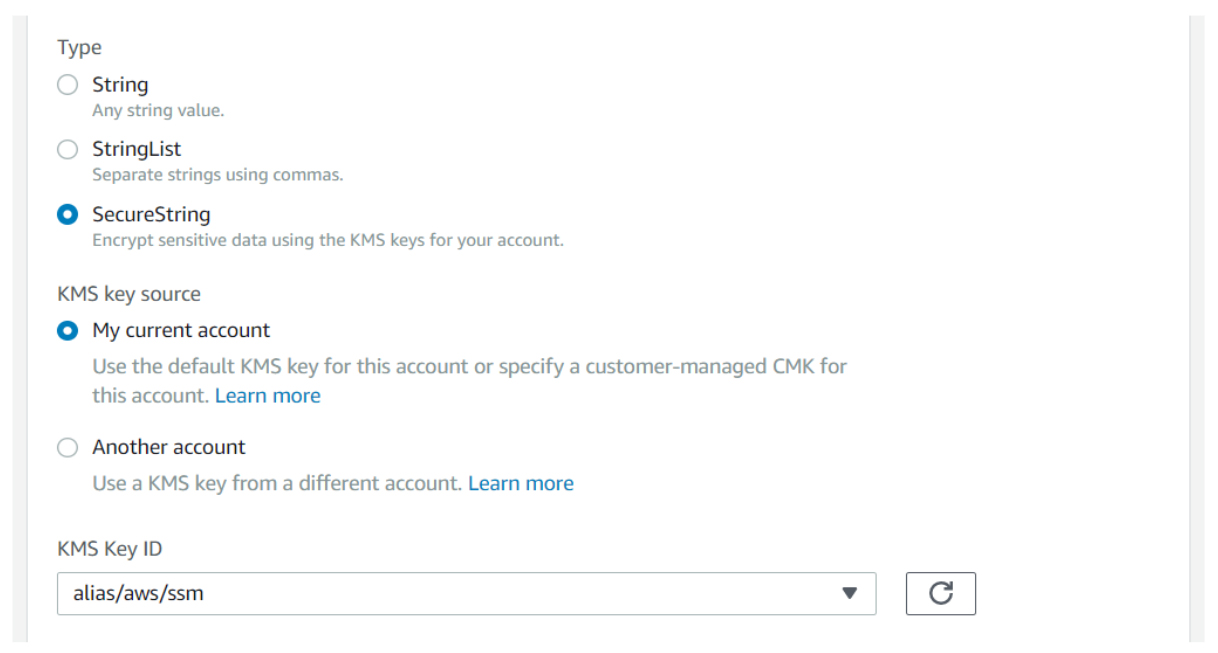This screenshot has width=1218, height=653.
Task: Click 'Separate strings using commas.' description
Action: 217,175
